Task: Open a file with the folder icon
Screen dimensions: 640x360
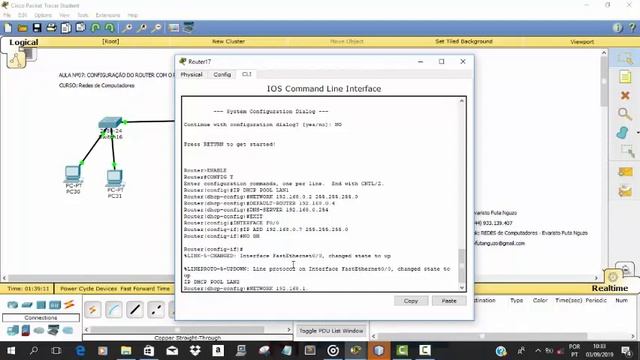Action: tap(22, 28)
